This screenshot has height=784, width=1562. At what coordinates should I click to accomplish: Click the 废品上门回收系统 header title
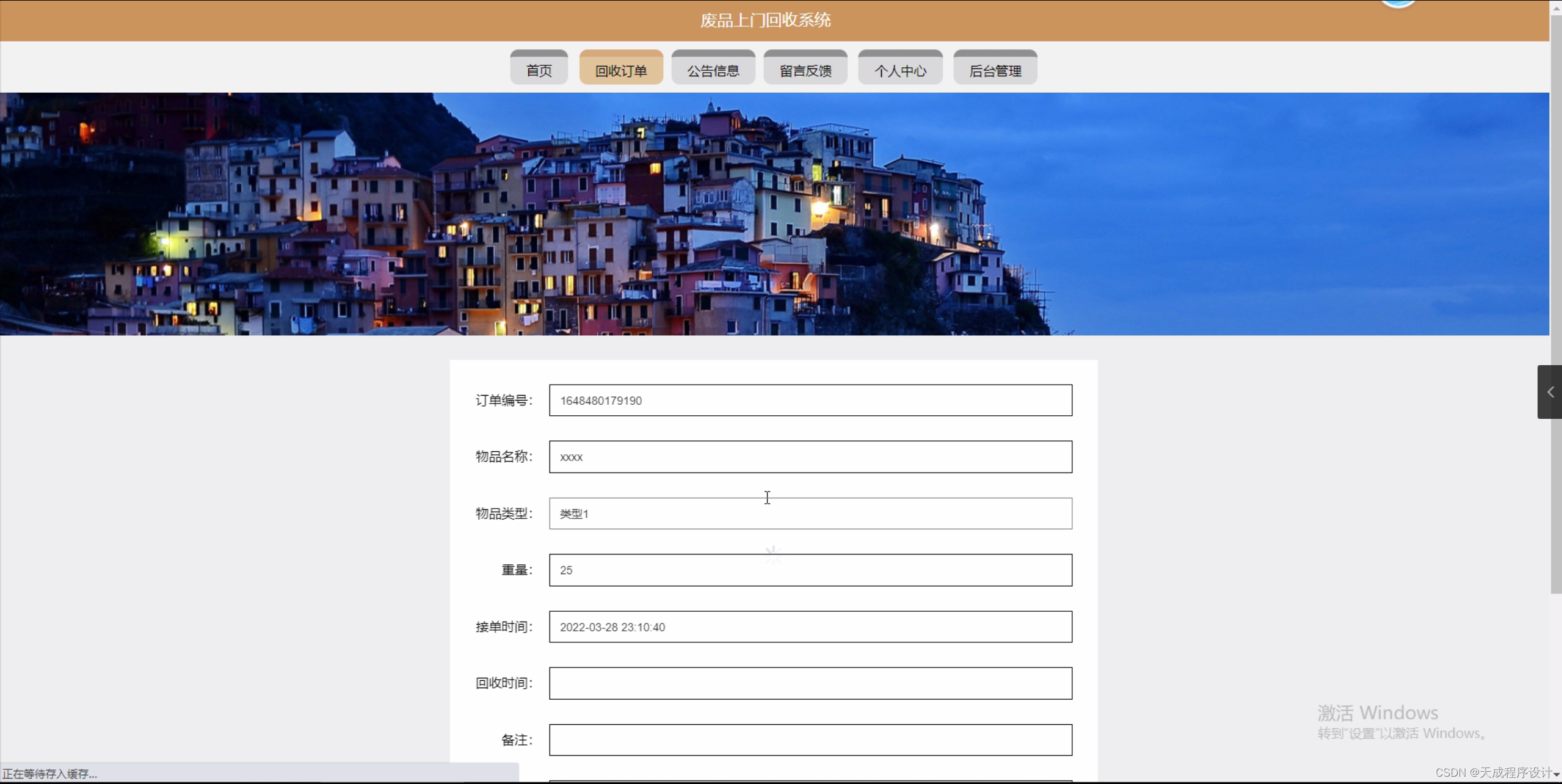765,20
